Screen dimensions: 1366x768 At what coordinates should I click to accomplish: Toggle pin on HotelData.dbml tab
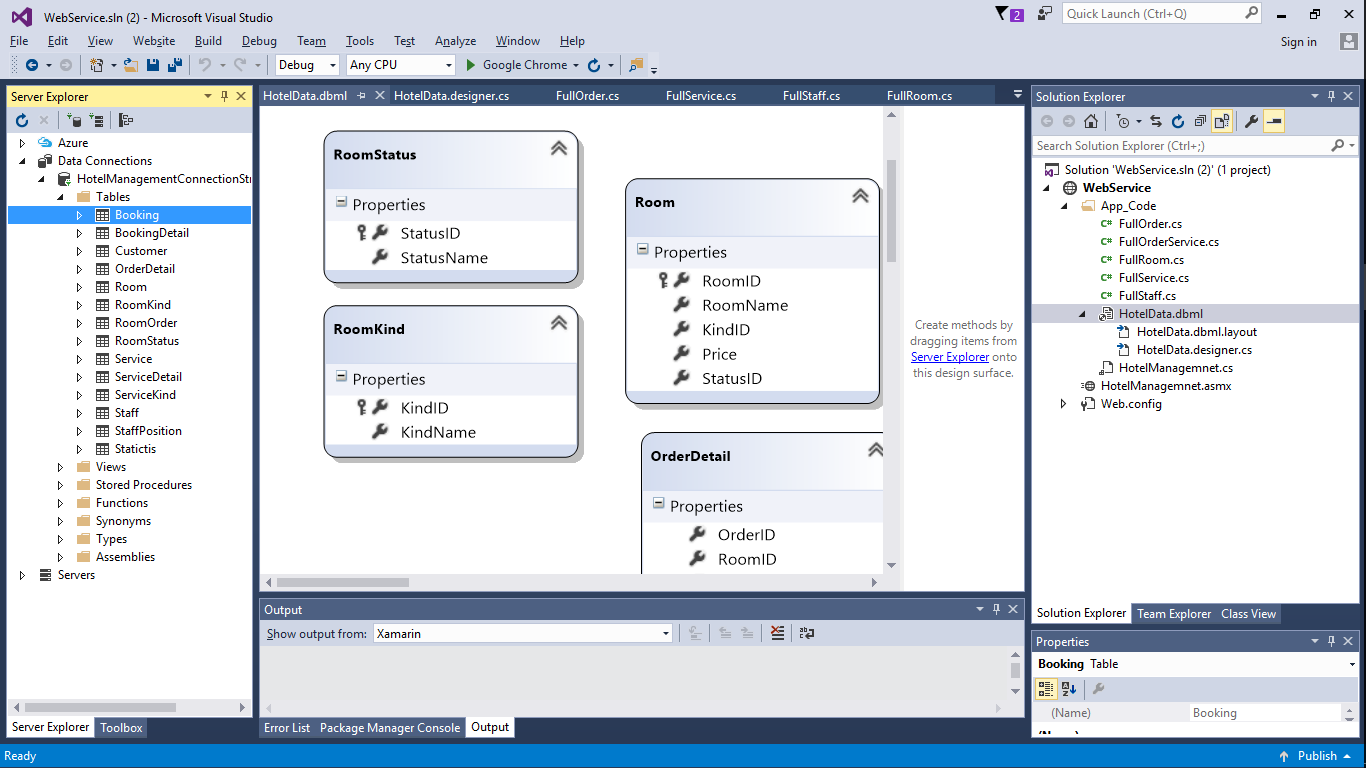[x=362, y=96]
